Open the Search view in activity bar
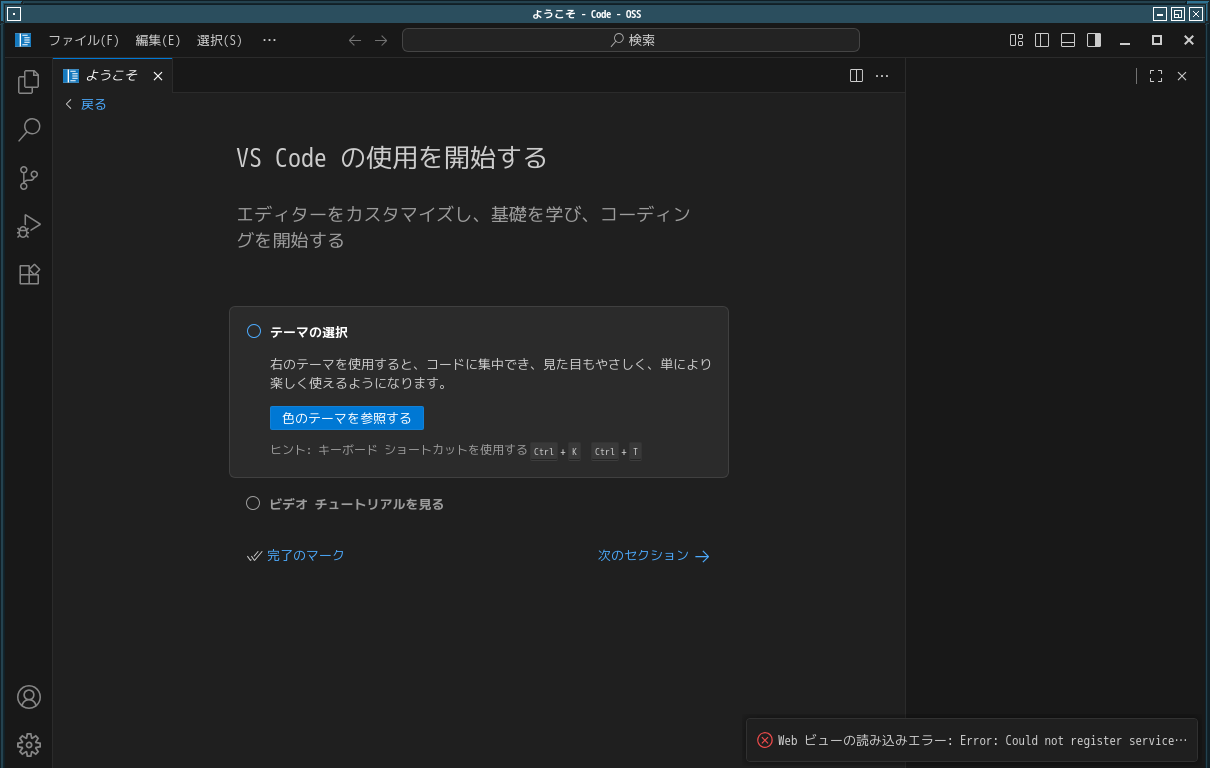Screen dimensions: 1210x768 click(29, 130)
